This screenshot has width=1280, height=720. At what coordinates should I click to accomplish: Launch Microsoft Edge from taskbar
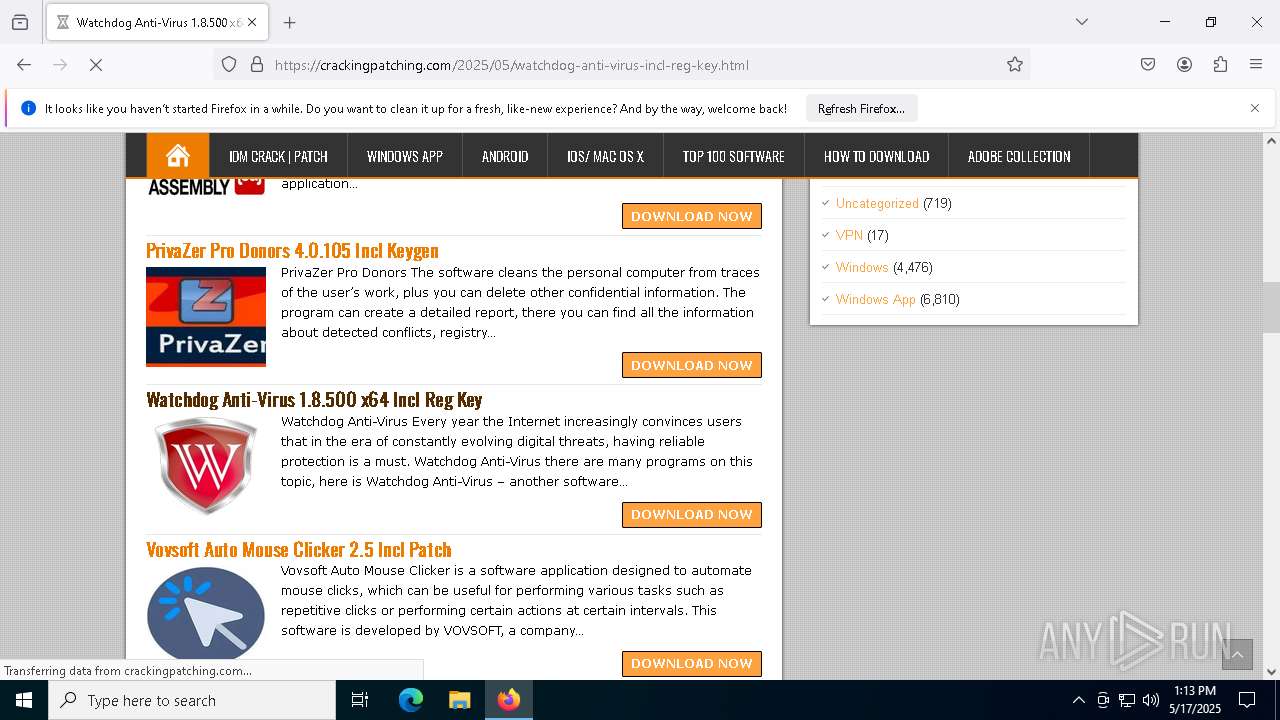(411, 700)
